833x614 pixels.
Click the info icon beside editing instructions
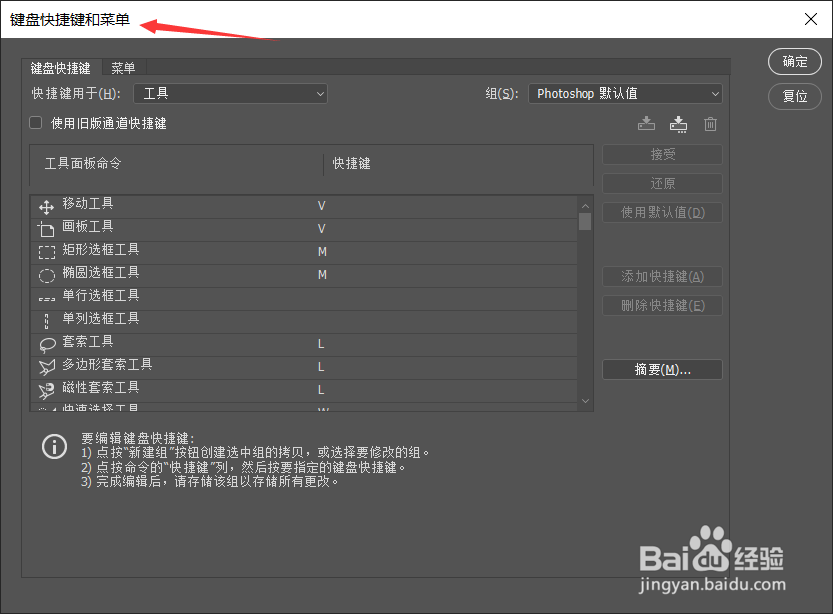coord(54,446)
